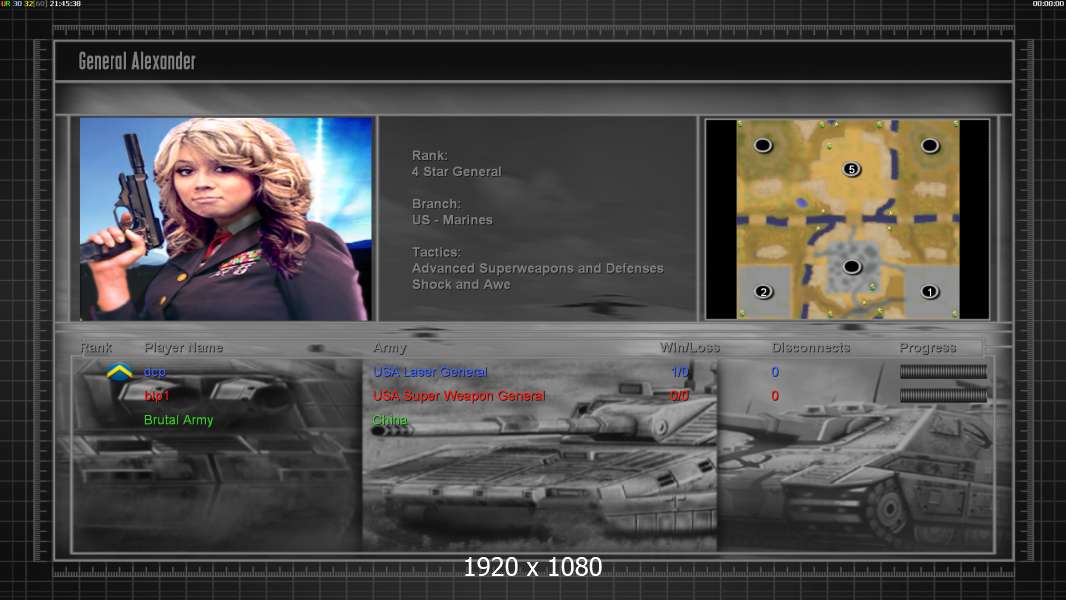1066x600 pixels.
Task: Click the Branch: label
Action: 436,204
